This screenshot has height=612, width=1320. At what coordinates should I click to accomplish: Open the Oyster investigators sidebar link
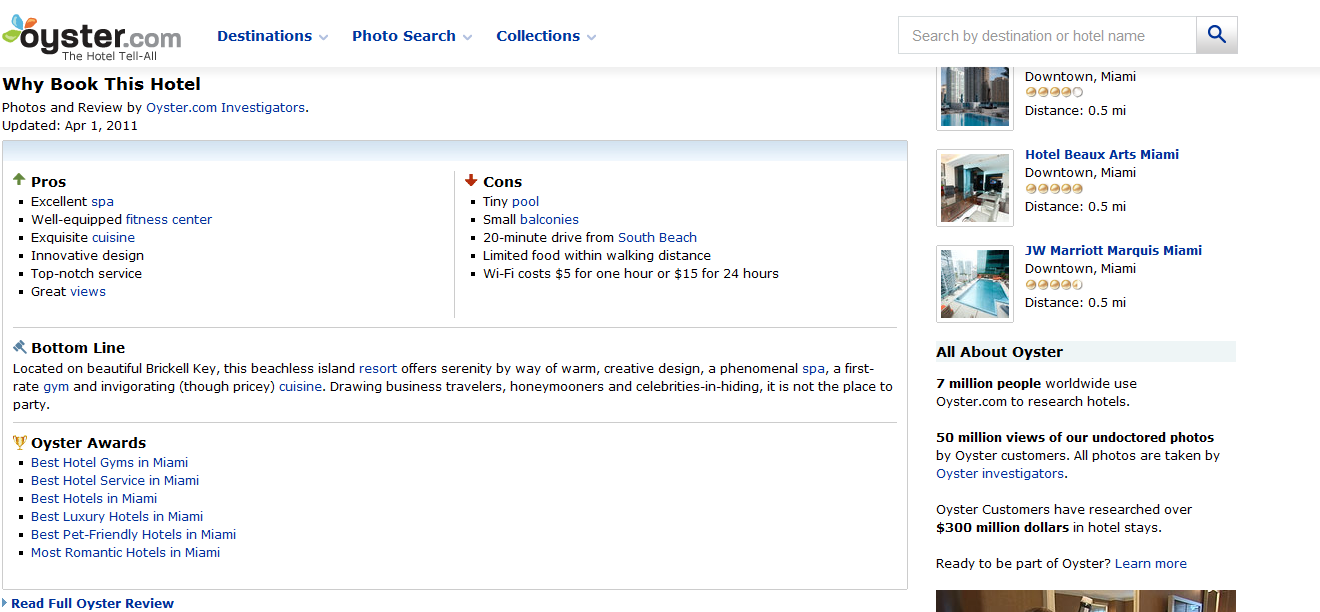(999, 473)
